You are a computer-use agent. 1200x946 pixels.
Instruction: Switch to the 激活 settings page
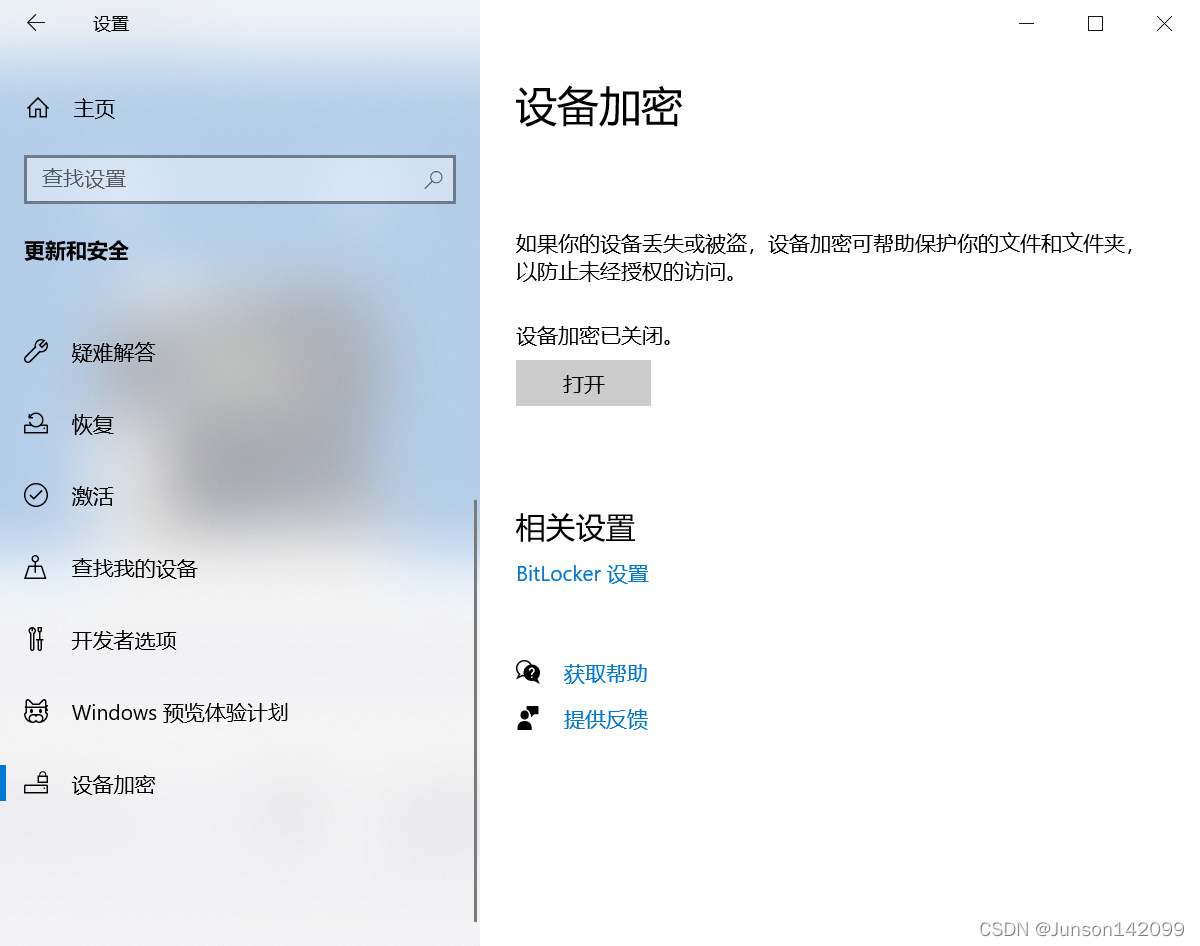coord(92,496)
